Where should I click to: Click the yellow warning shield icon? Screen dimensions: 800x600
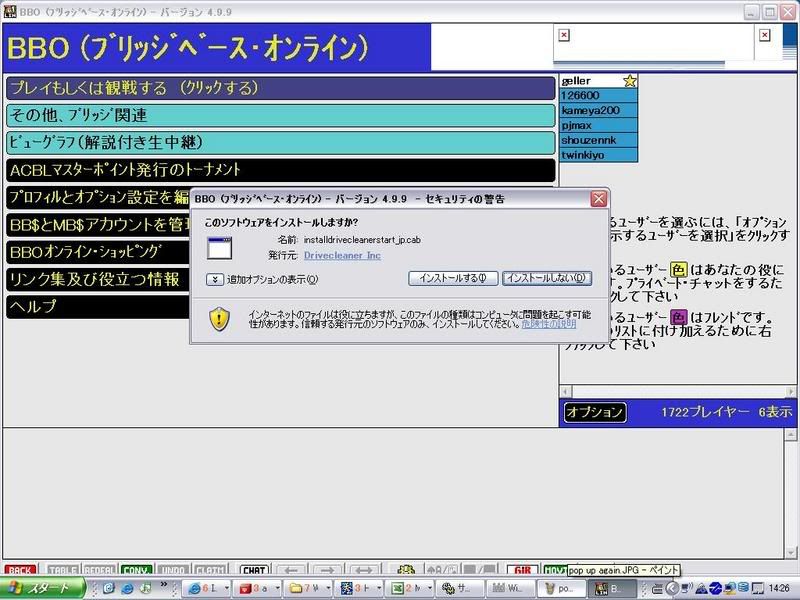coord(219,319)
